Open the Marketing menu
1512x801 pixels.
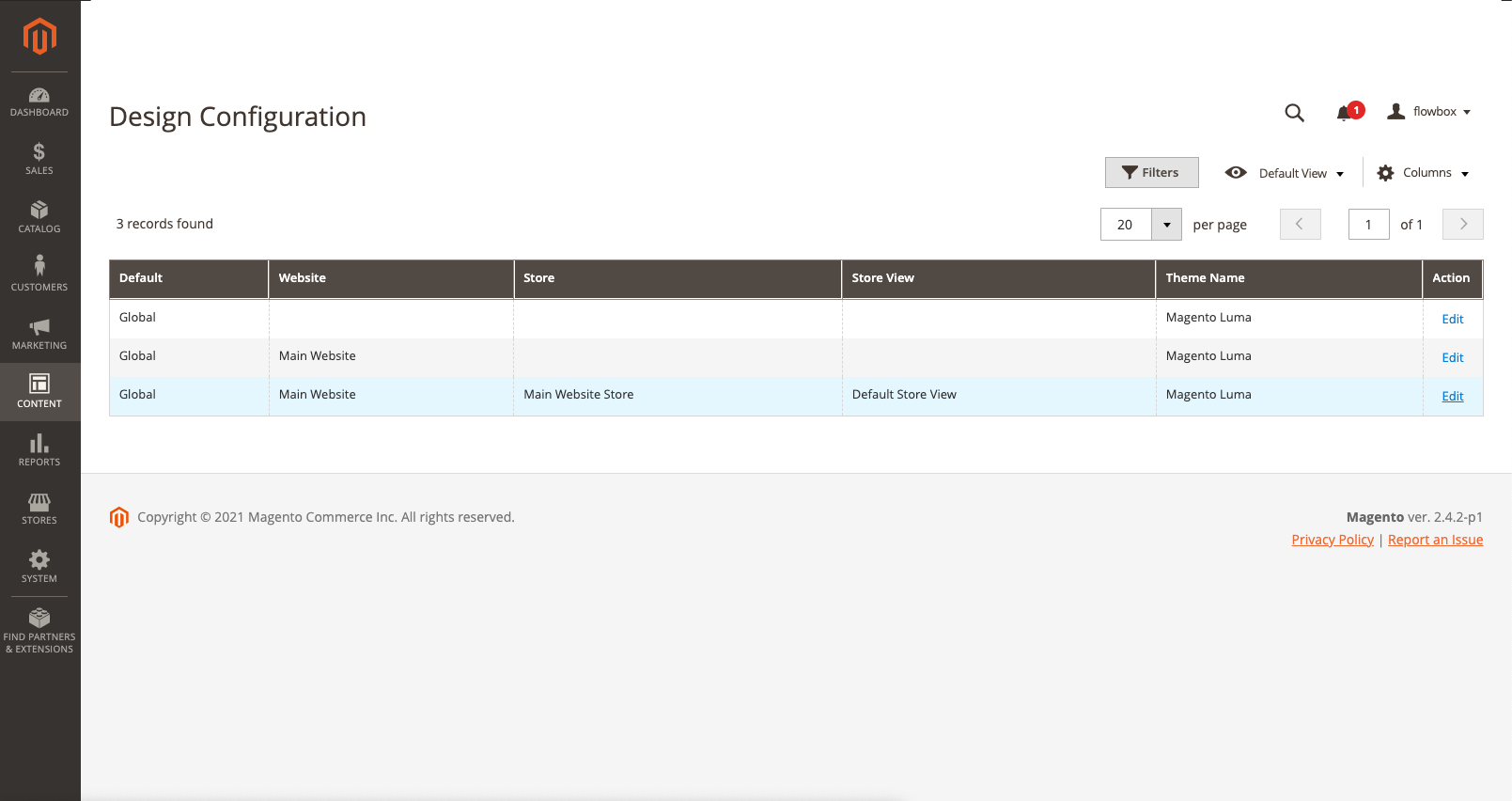[x=39, y=334]
